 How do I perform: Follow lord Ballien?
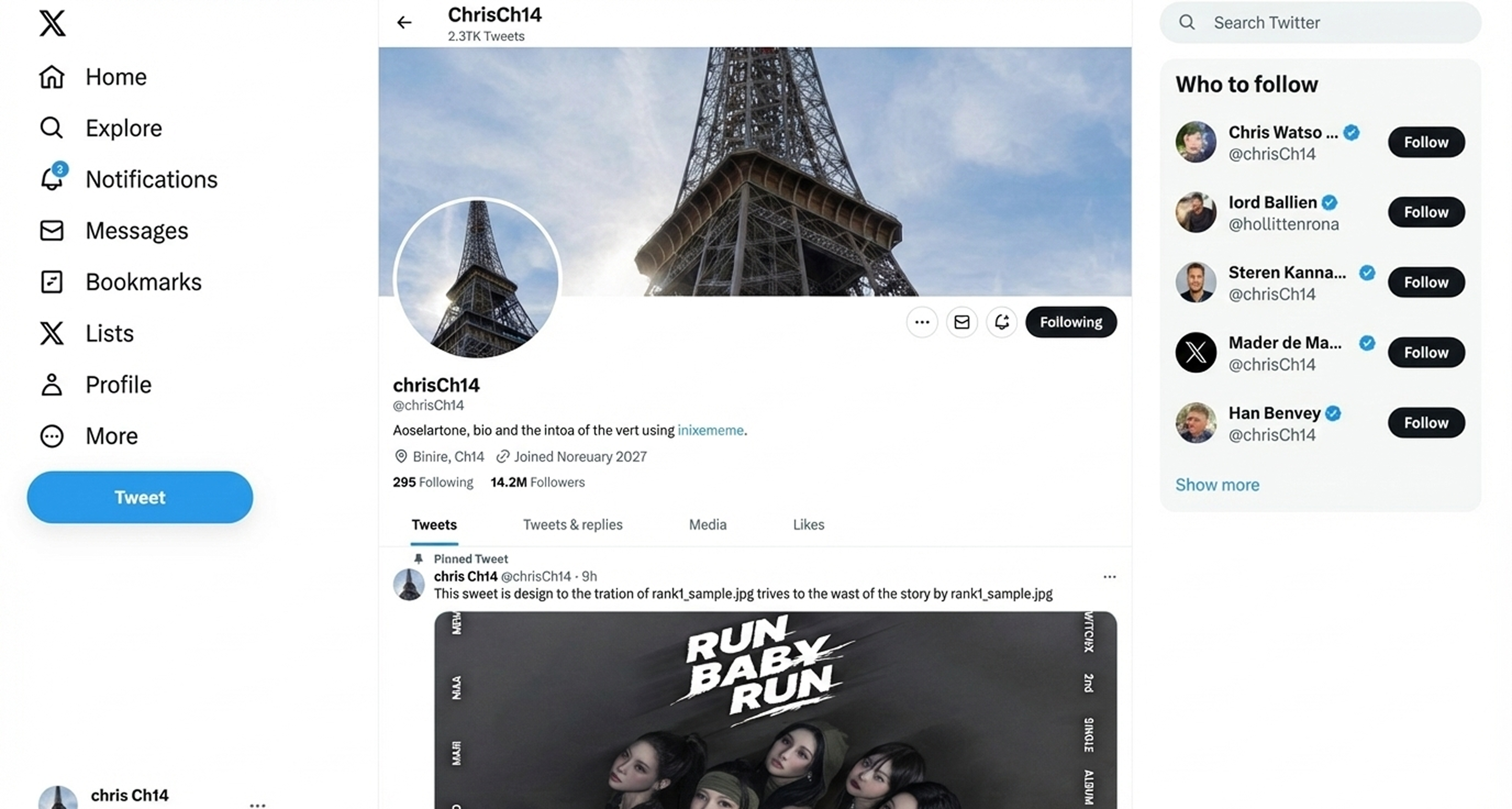point(1426,212)
